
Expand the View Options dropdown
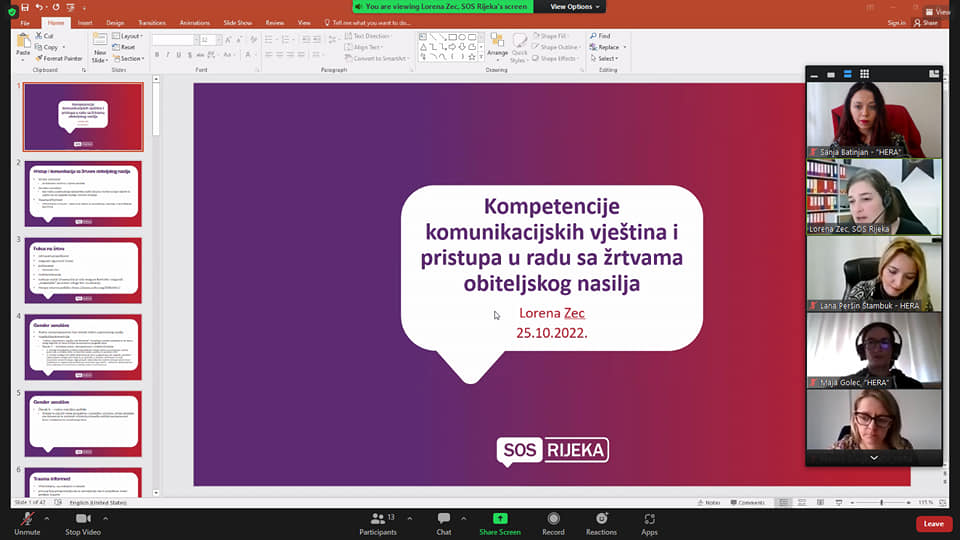pyautogui.click(x=575, y=7)
